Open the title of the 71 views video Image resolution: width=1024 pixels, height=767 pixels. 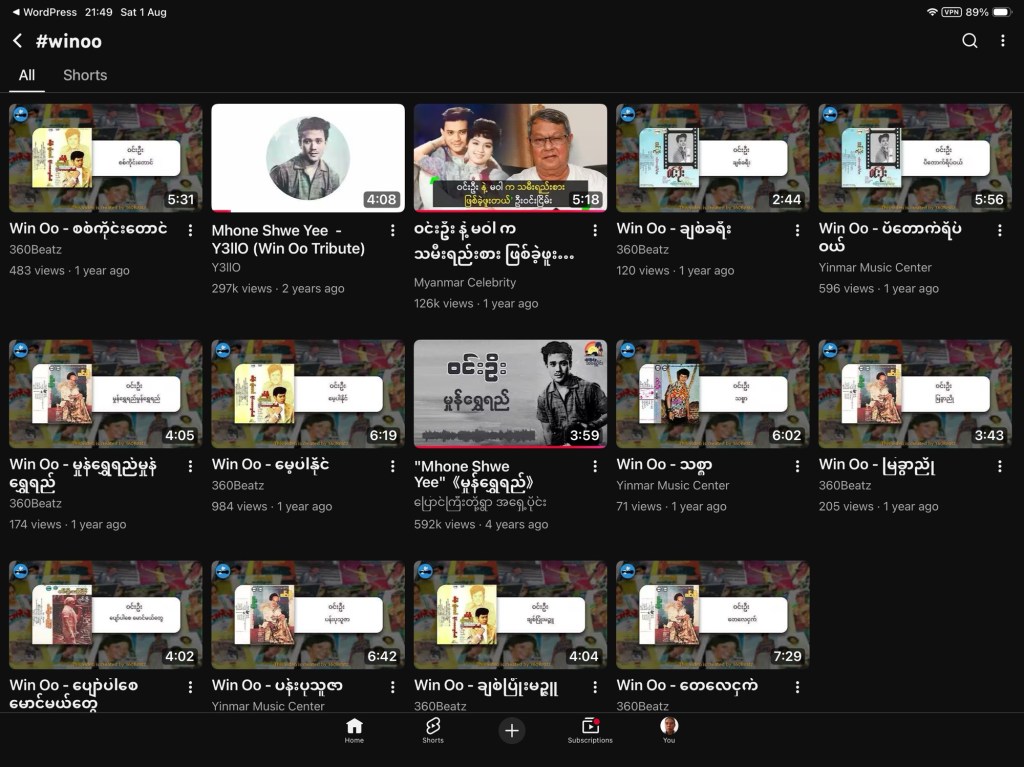point(664,465)
